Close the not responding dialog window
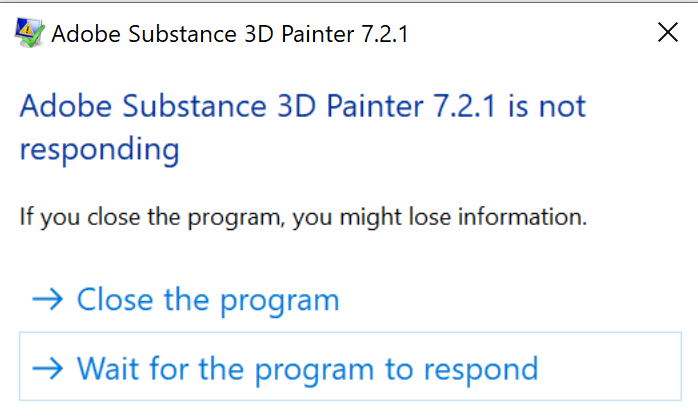This screenshot has width=698, height=420. coord(668,33)
